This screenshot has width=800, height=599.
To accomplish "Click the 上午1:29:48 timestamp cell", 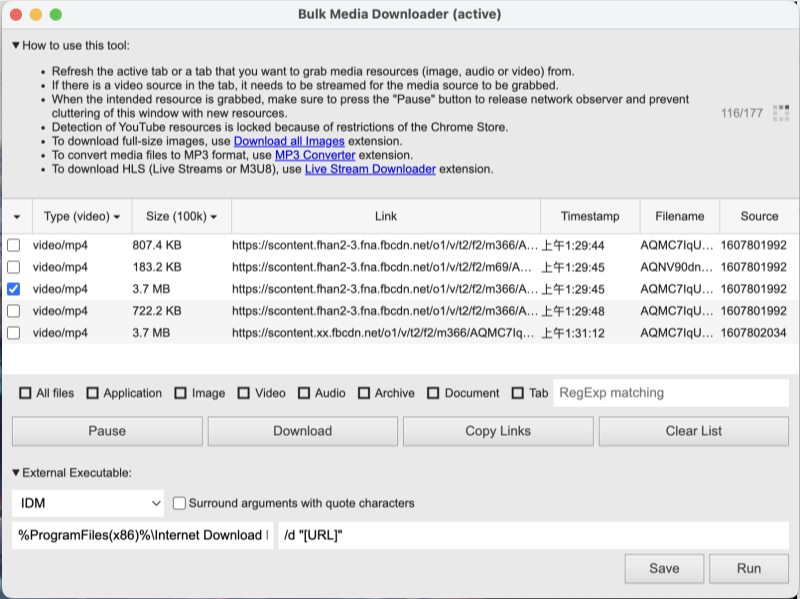I will pos(573,311).
